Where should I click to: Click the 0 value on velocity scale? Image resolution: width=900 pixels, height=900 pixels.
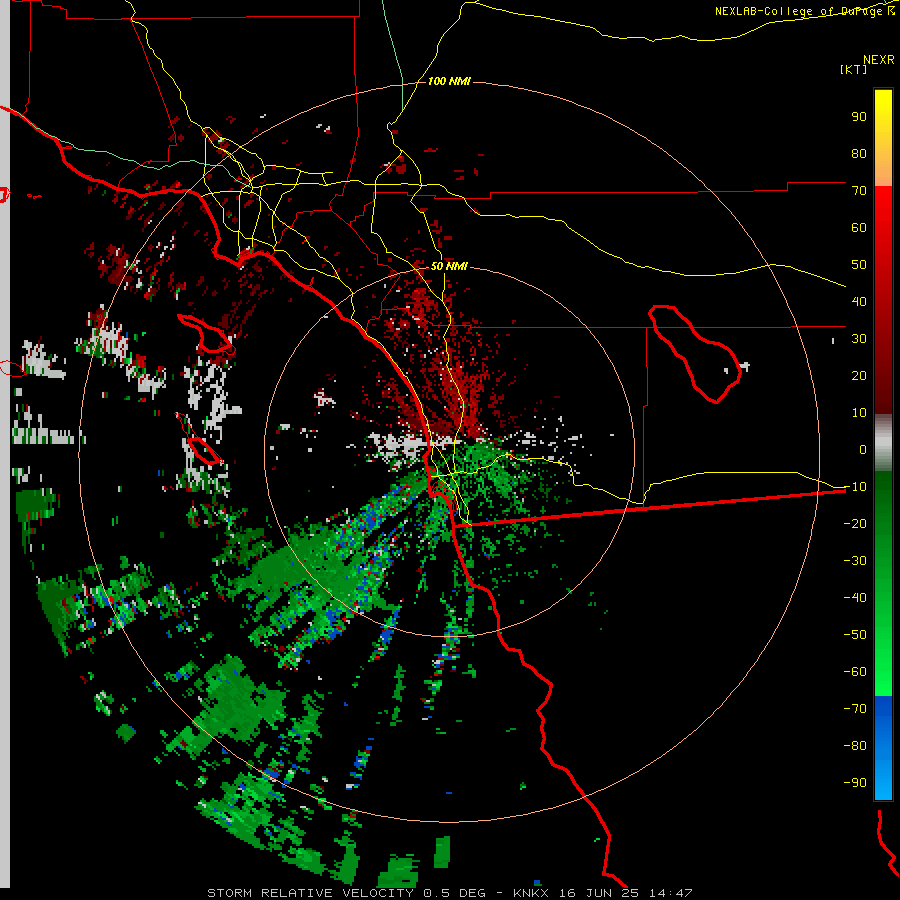click(x=863, y=450)
